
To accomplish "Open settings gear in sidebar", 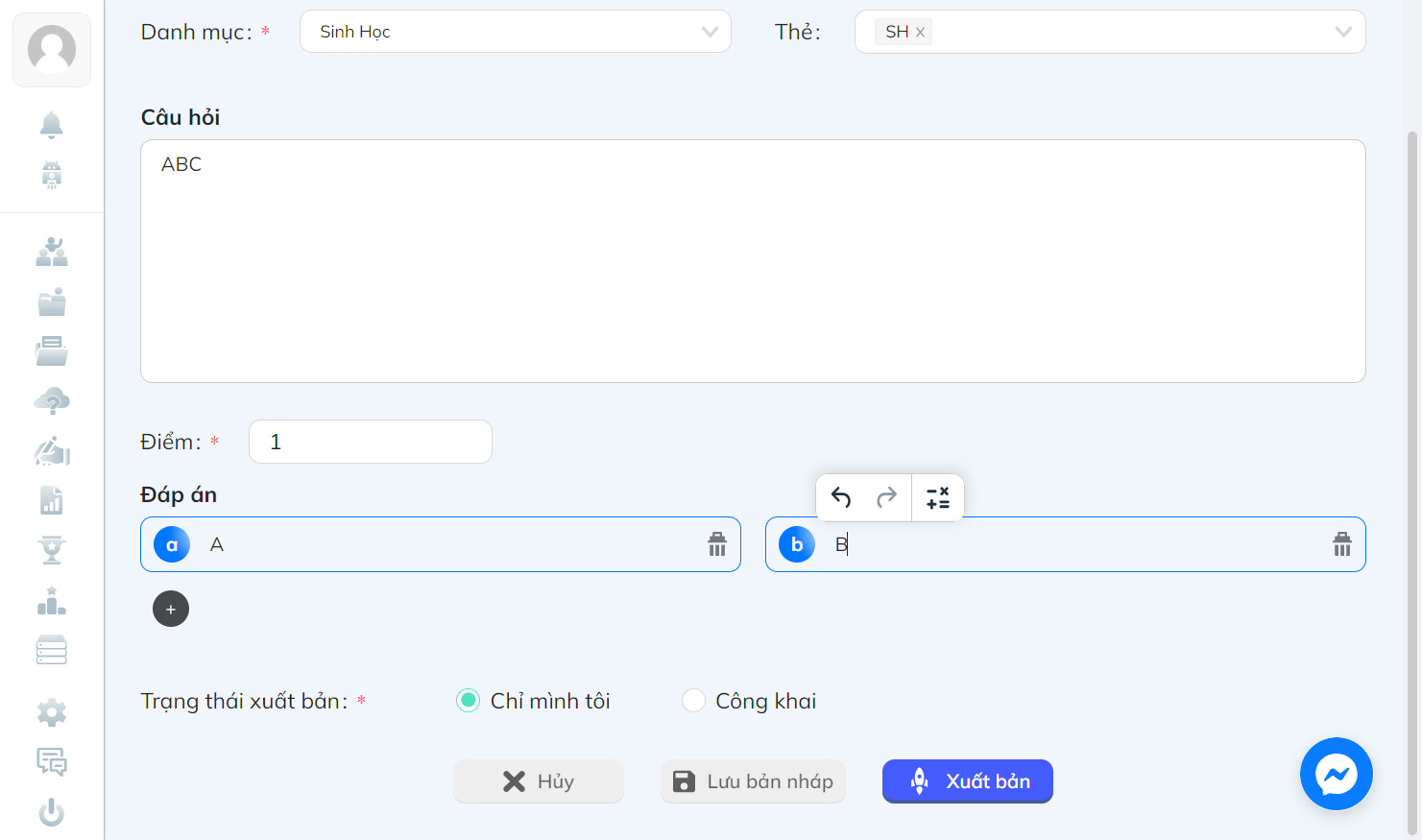I will coord(52,712).
